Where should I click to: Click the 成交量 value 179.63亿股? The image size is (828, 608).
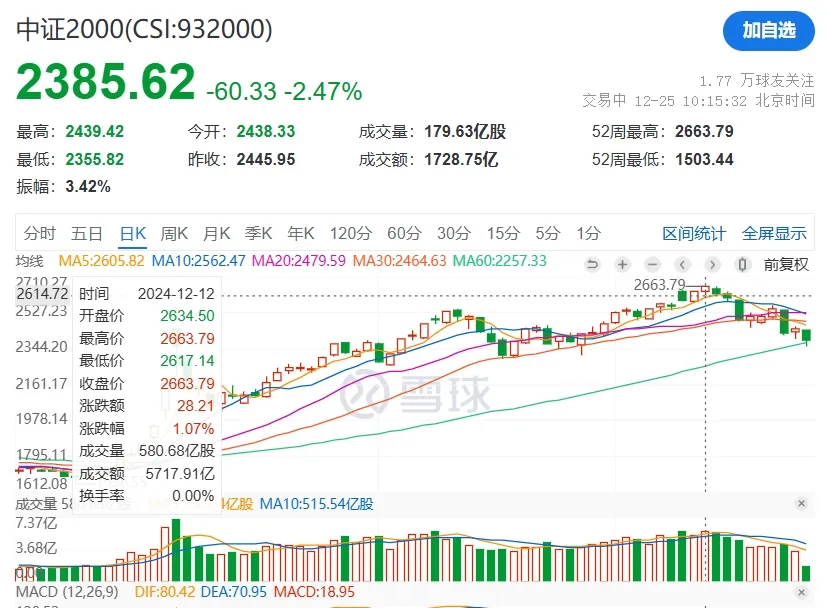(x=465, y=132)
